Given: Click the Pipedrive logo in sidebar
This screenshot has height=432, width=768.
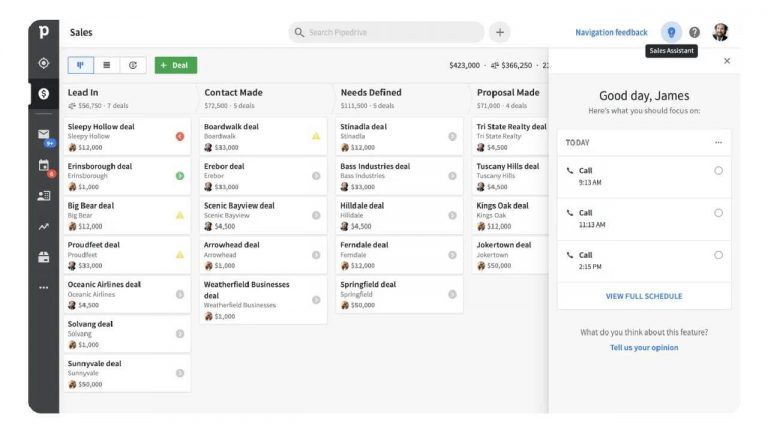Looking at the screenshot, I should click(x=44, y=32).
